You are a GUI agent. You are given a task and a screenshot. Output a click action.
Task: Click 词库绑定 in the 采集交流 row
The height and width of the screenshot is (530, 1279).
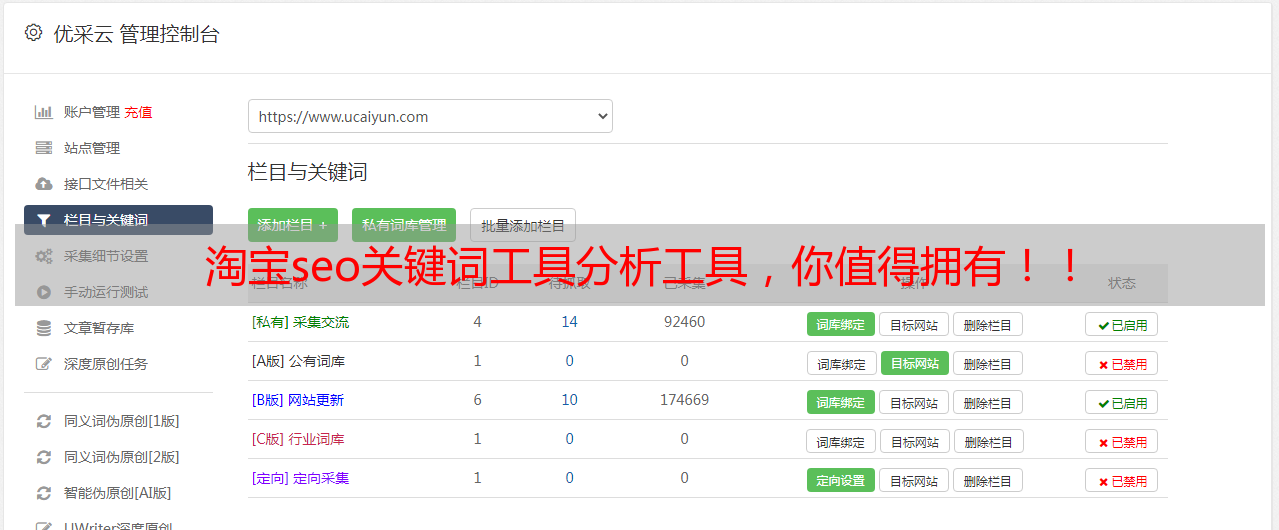coord(841,324)
